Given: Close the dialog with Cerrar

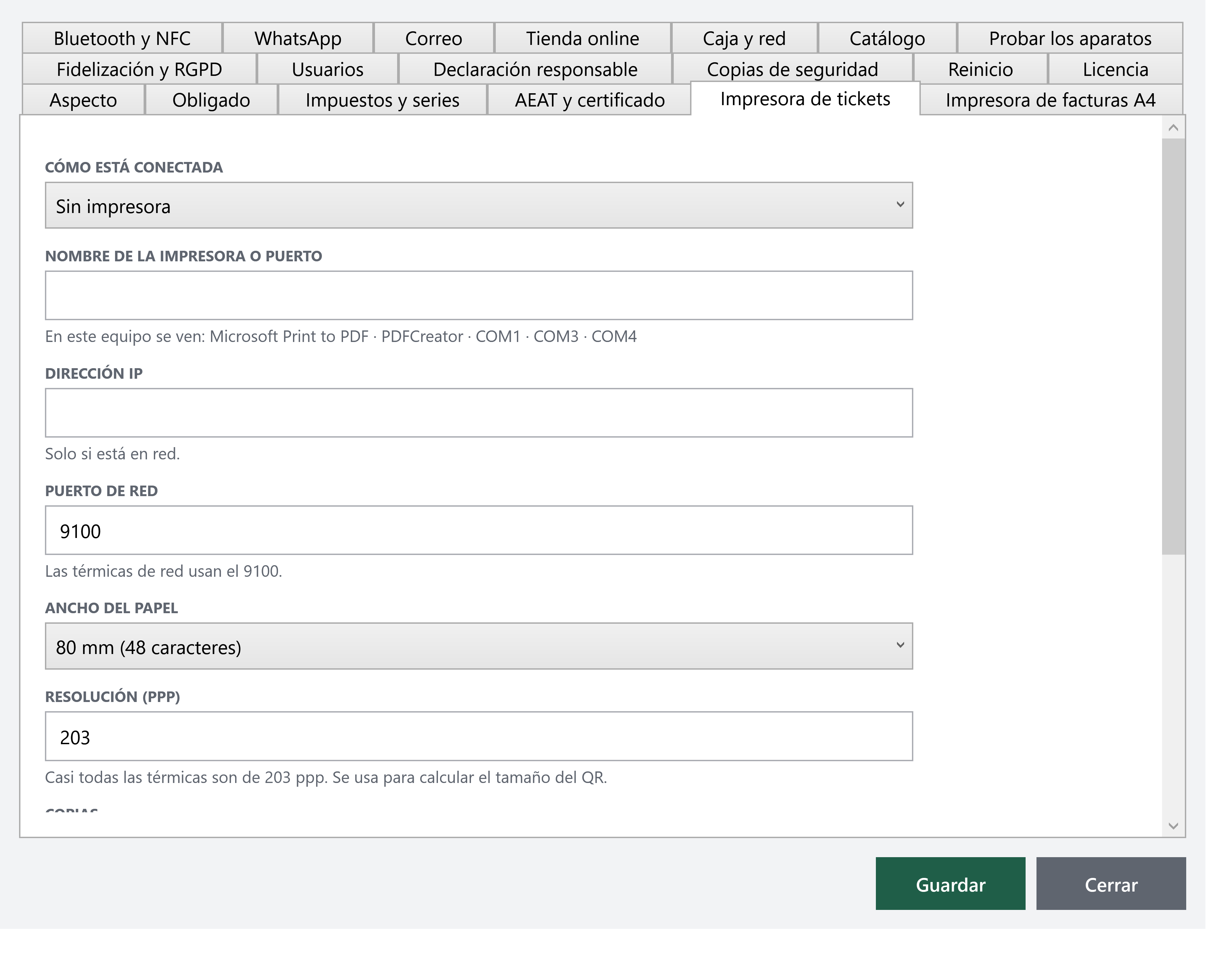Looking at the screenshot, I should [x=1111, y=883].
